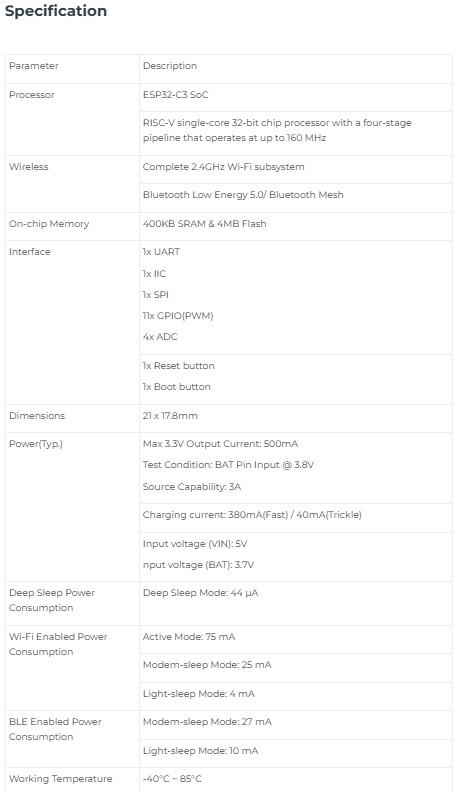This screenshot has width=456, height=792.
Task: Click the Input voltage (VIN): 5V line
Action: click(195, 544)
